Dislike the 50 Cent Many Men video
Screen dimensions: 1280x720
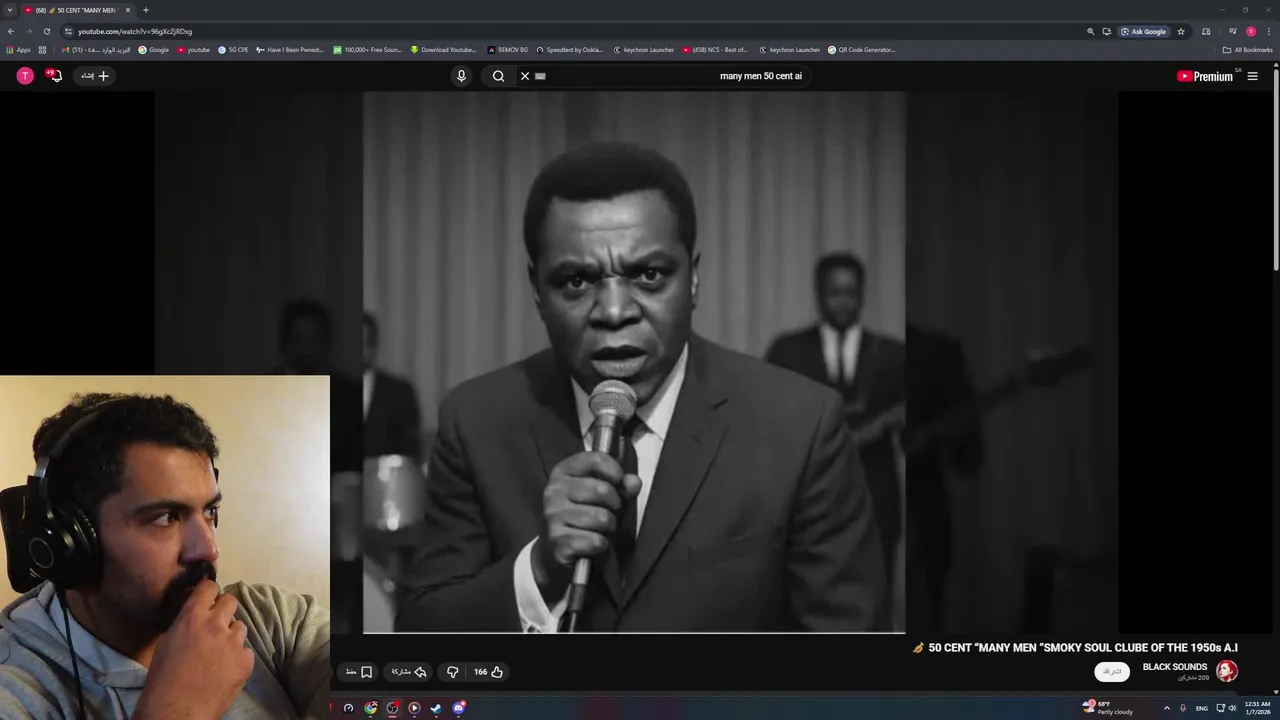coord(452,672)
